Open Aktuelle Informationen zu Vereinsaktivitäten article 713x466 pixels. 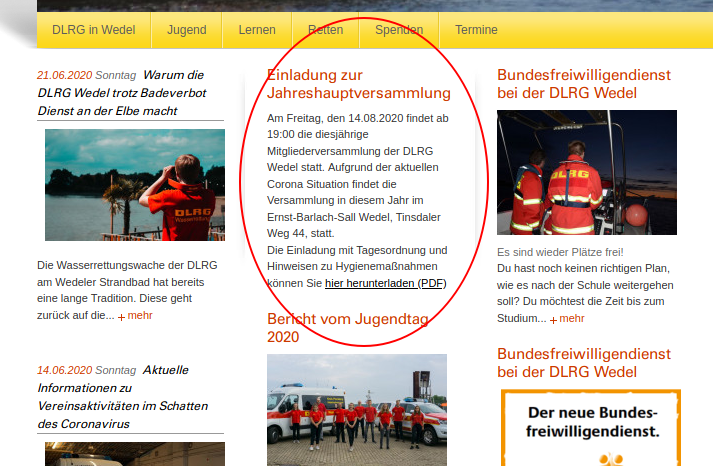[123, 397]
